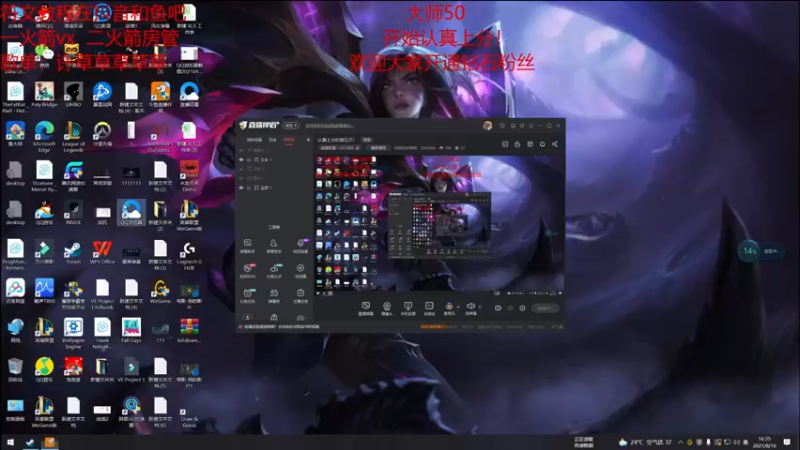Toggle the hidden eye of the topmost source row
This screenshot has height=450, width=800.
point(241,151)
